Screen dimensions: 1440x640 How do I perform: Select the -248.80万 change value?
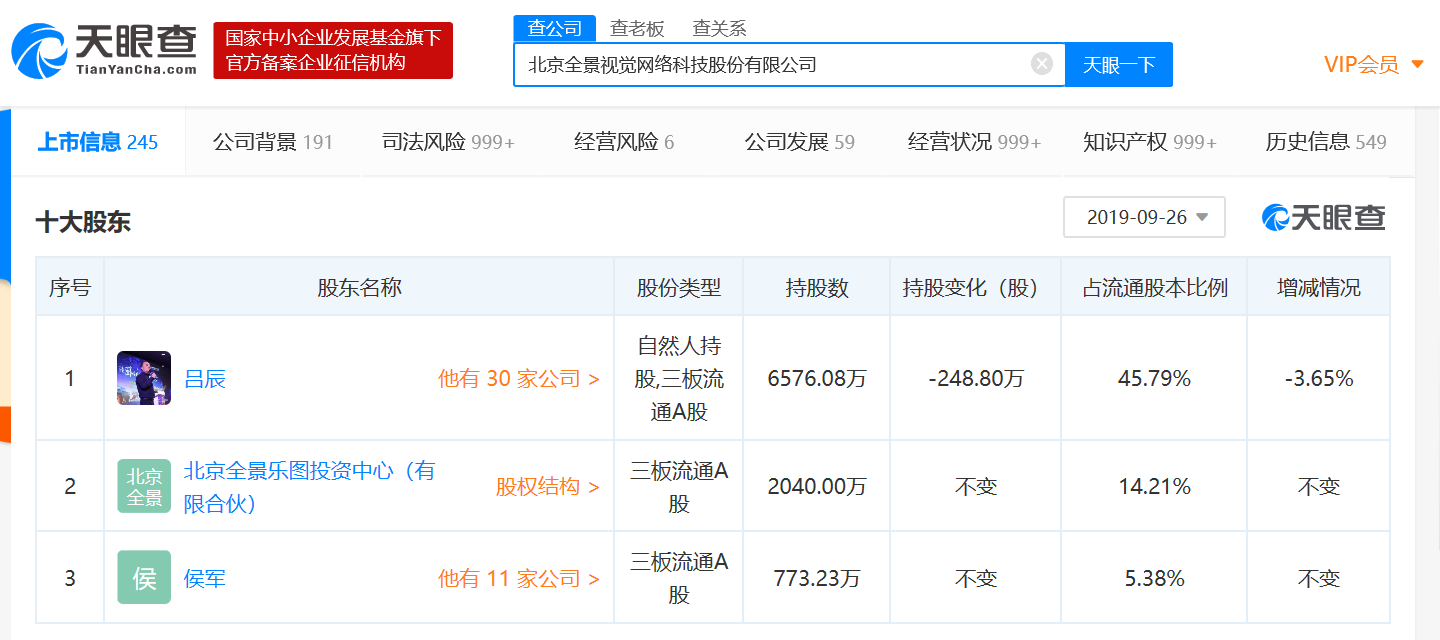pos(975,379)
